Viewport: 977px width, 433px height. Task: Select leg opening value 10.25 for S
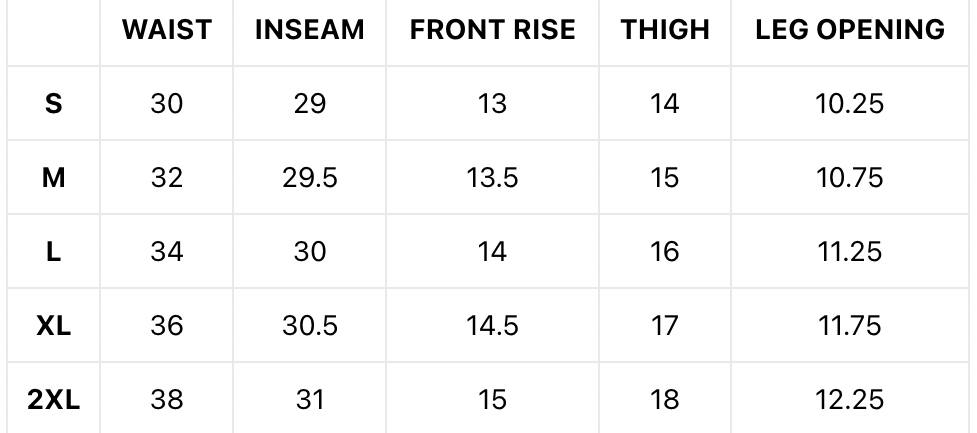pyautogui.click(x=850, y=104)
